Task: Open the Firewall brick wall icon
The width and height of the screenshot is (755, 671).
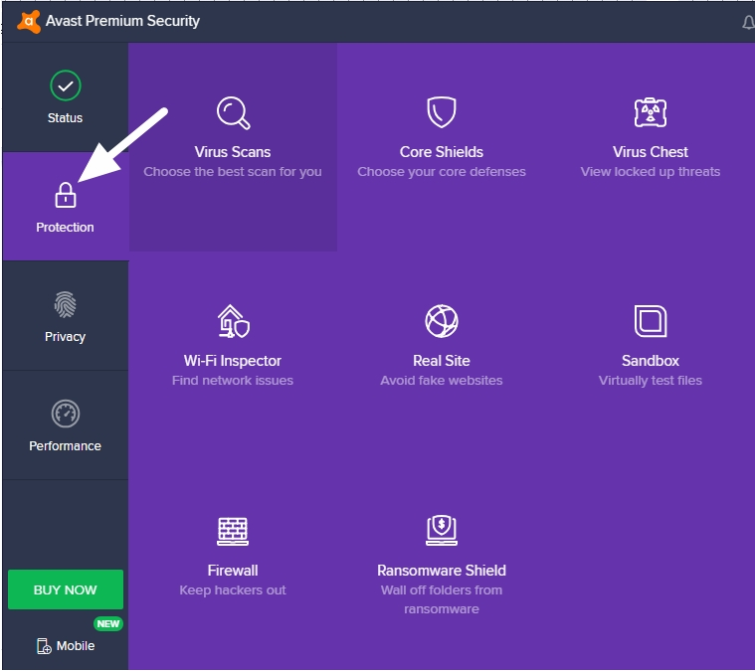Action: [x=233, y=531]
